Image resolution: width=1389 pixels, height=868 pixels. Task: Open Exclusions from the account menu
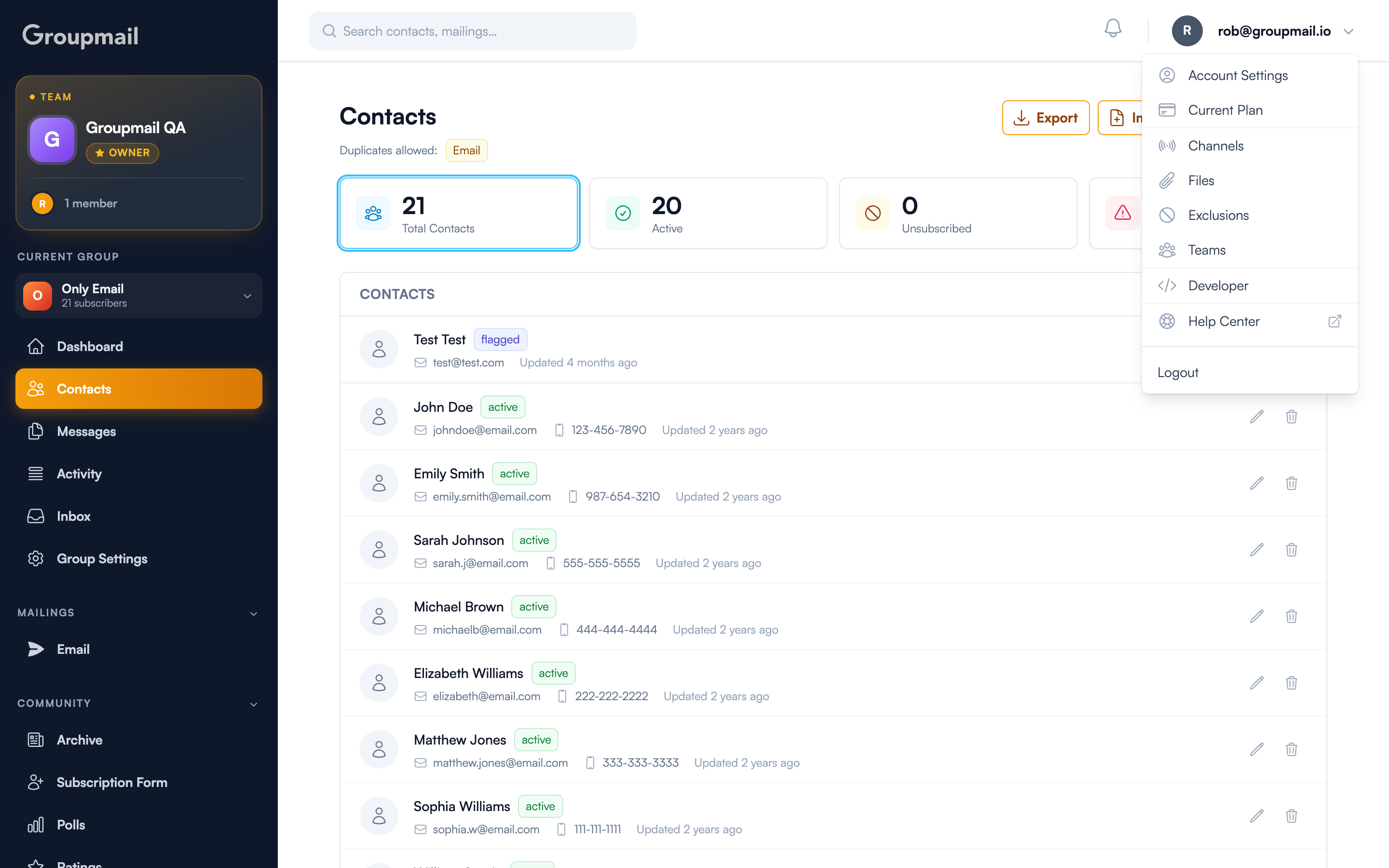click(1250, 215)
